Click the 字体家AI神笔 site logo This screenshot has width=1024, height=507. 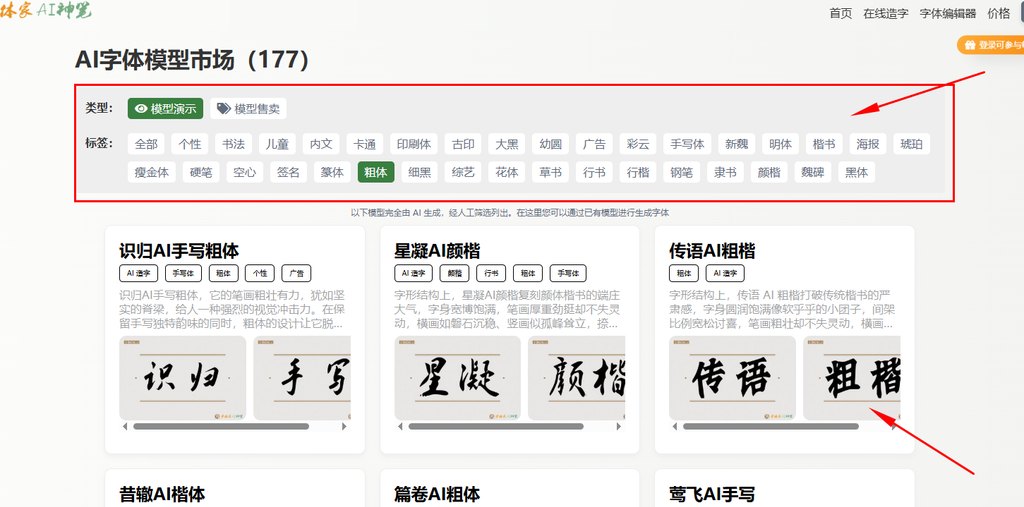46,10
